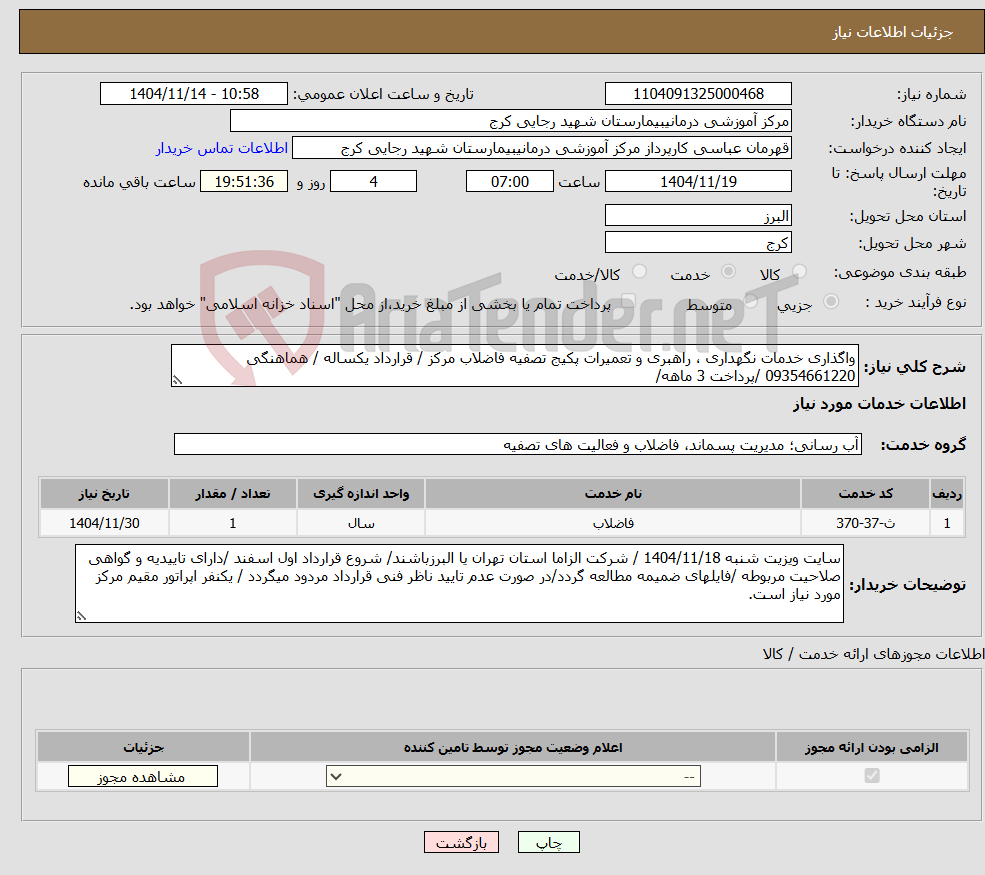Click the deadline date field 1404/11/19
Screen dimensions: 985x875
click(698, 182)
